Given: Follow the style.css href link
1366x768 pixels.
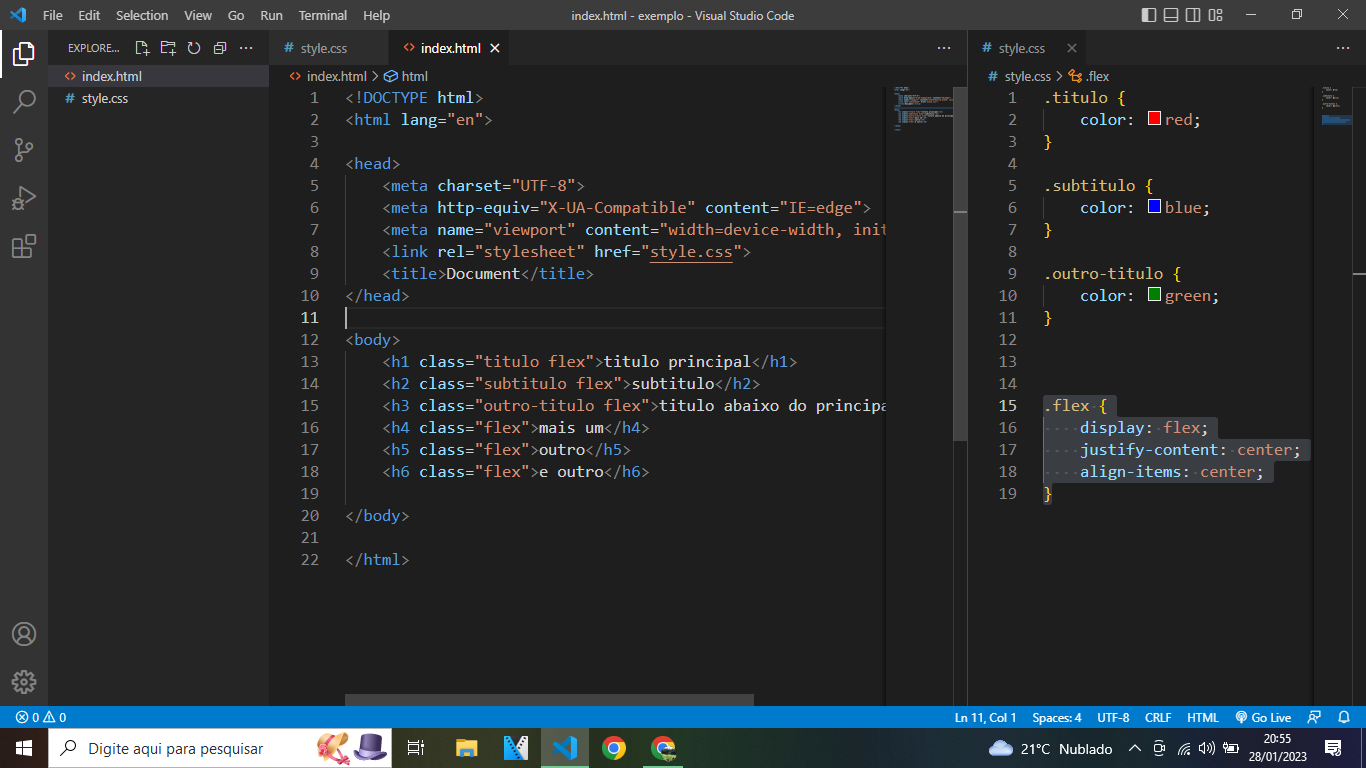Looking at the screenshot, I should tap(692, 252).
